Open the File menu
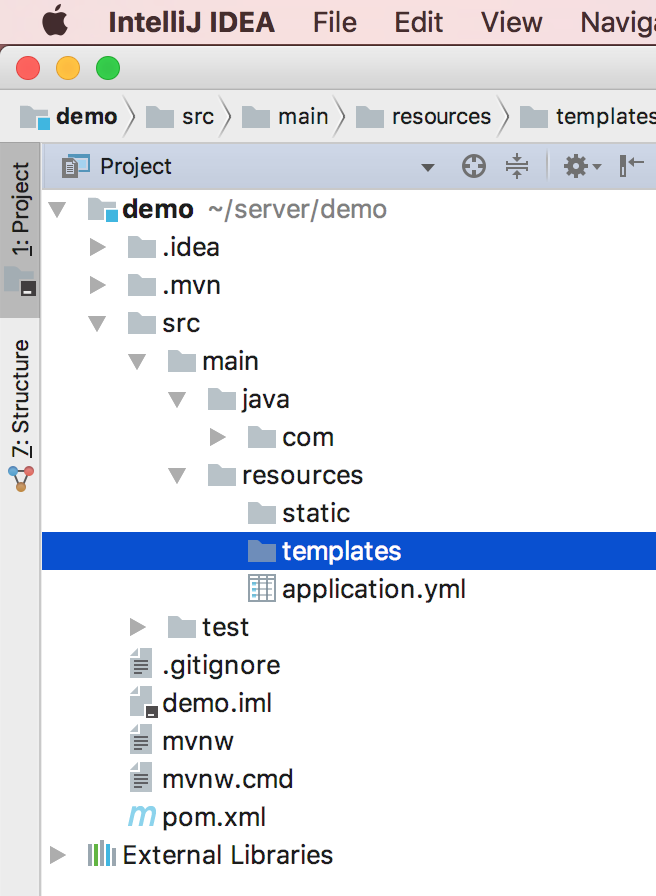The height and width of the screenshot is (896, 656). (334, 22)
